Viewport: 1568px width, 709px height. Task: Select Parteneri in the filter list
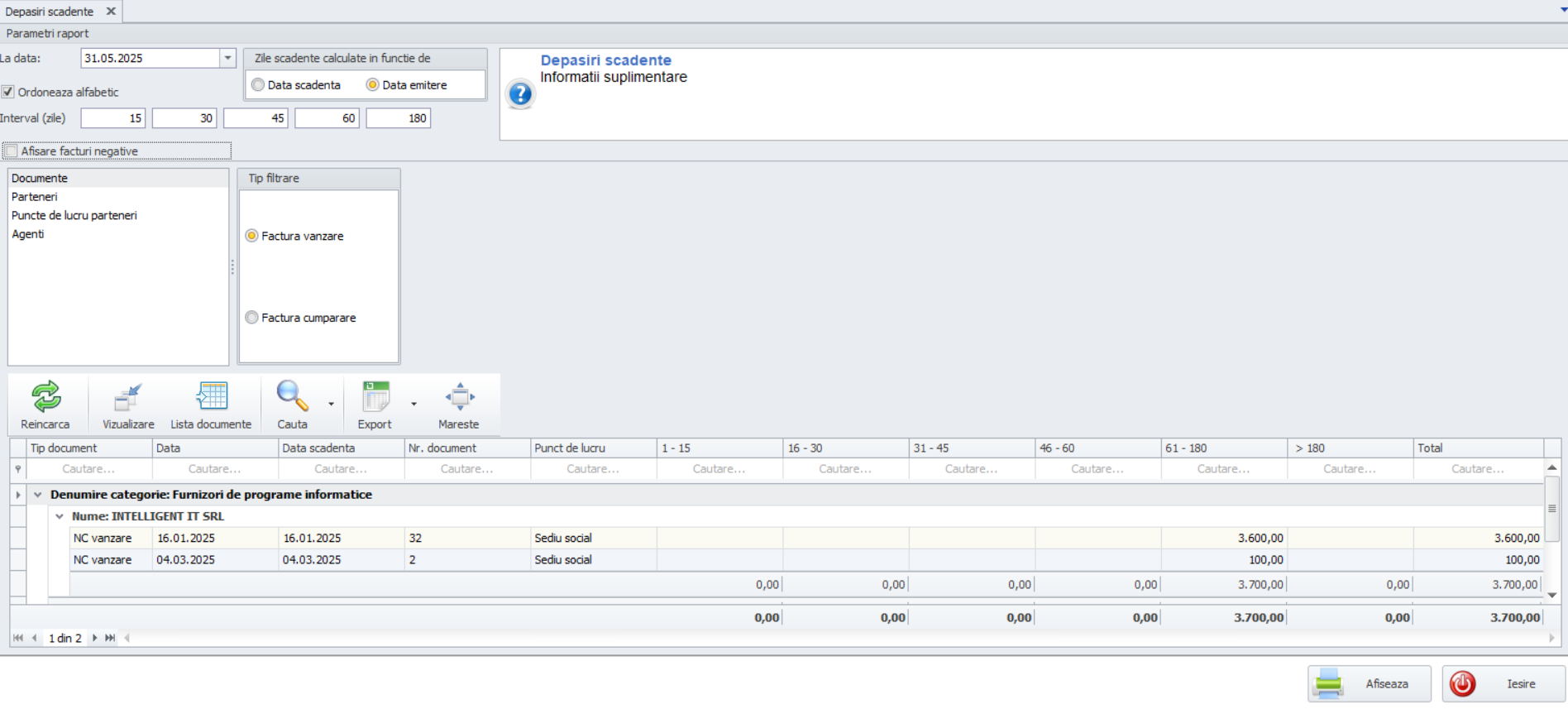(35, 197)
